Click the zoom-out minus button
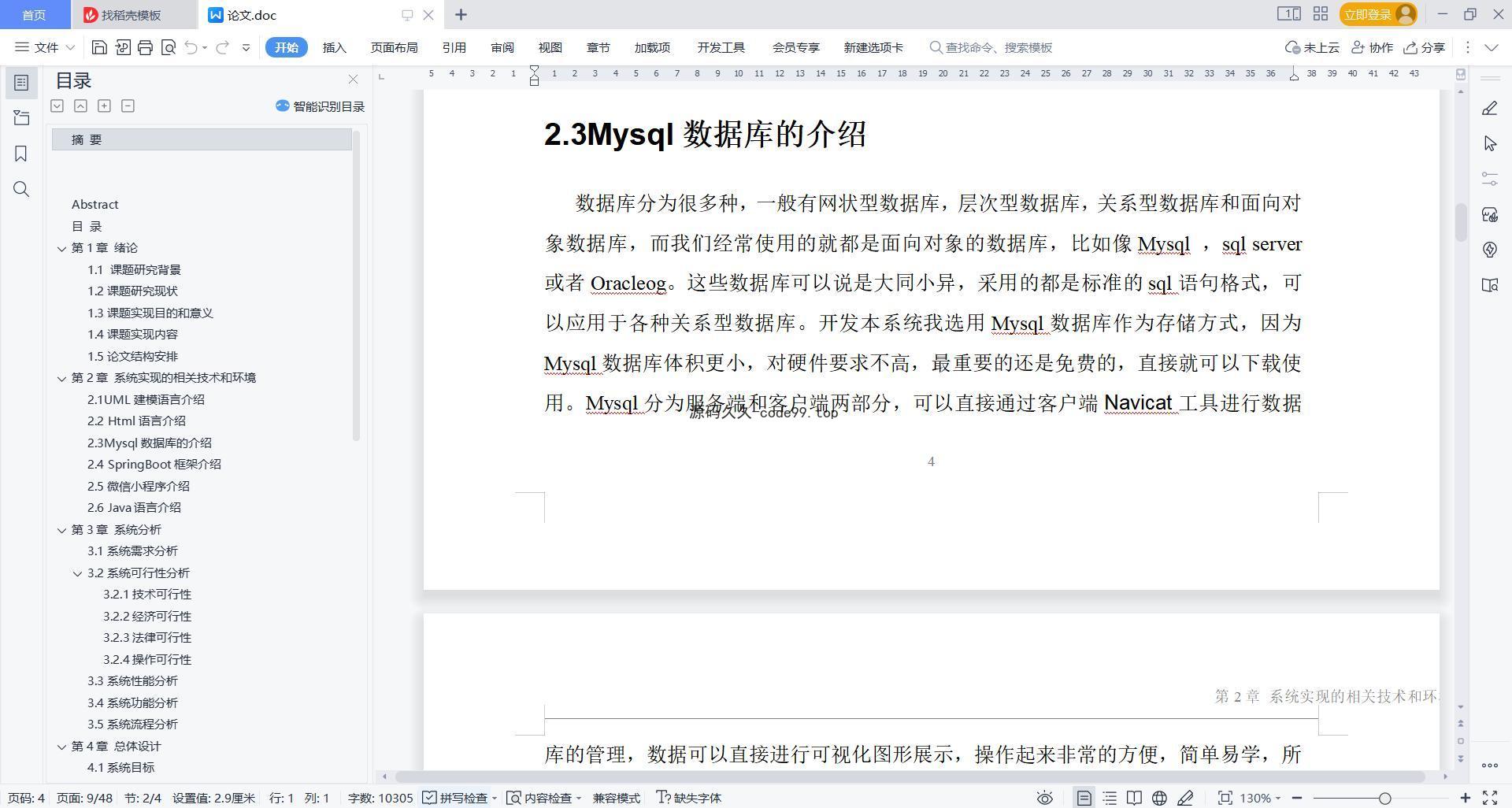The width and height of the screenshot is (1512, 808). click(1297, 798)
